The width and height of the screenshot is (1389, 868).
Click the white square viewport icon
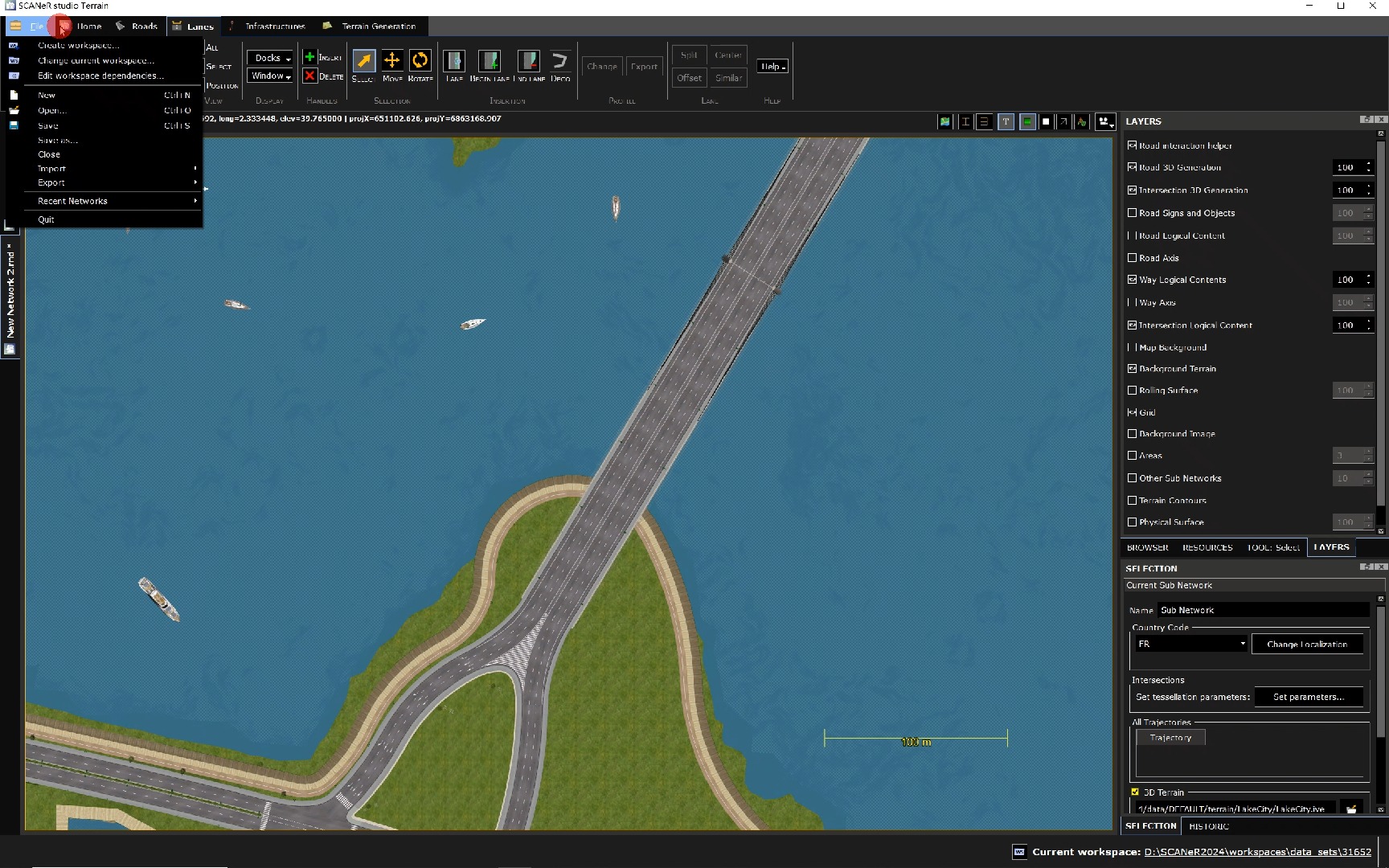1046,122
